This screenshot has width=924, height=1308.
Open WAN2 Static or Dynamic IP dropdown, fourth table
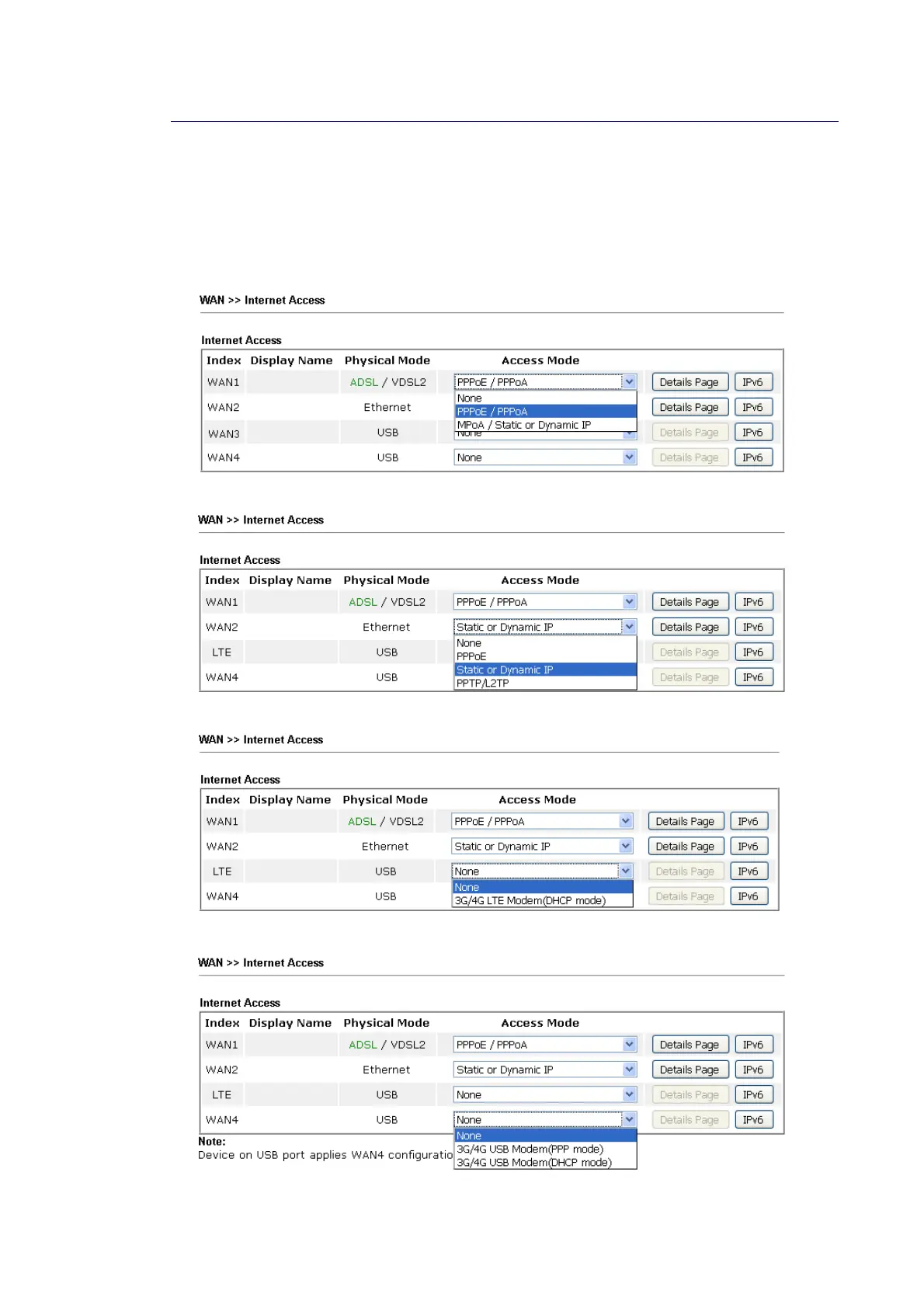[x=545, y=1070]
